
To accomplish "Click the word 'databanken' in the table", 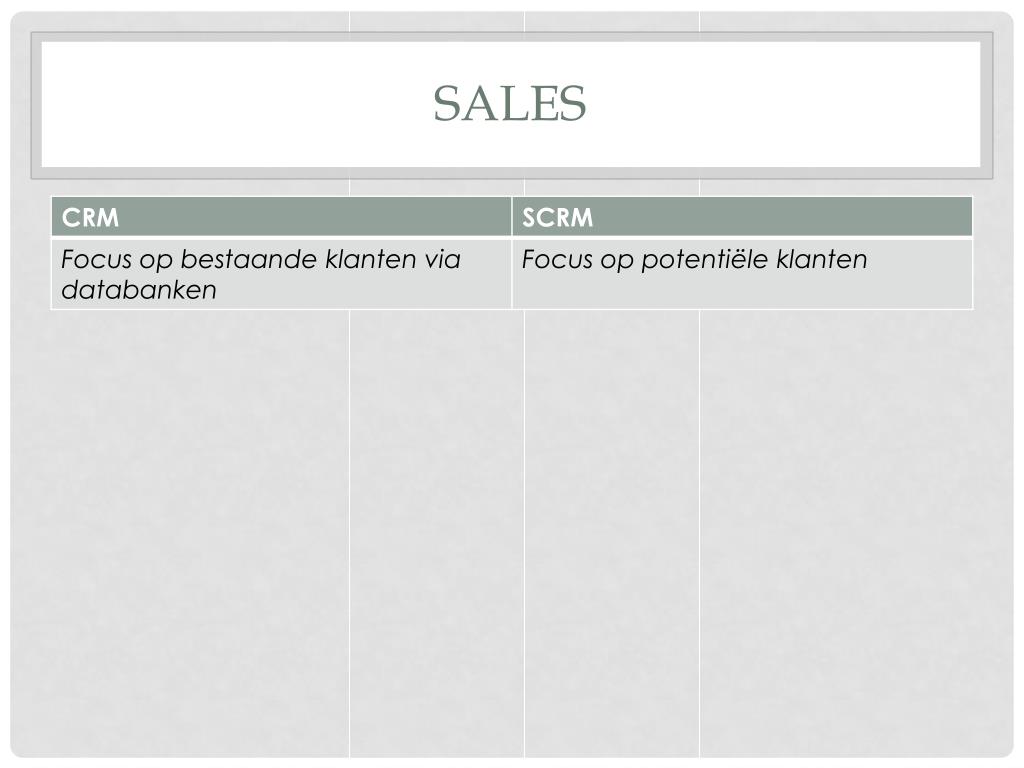I will 138,290.
